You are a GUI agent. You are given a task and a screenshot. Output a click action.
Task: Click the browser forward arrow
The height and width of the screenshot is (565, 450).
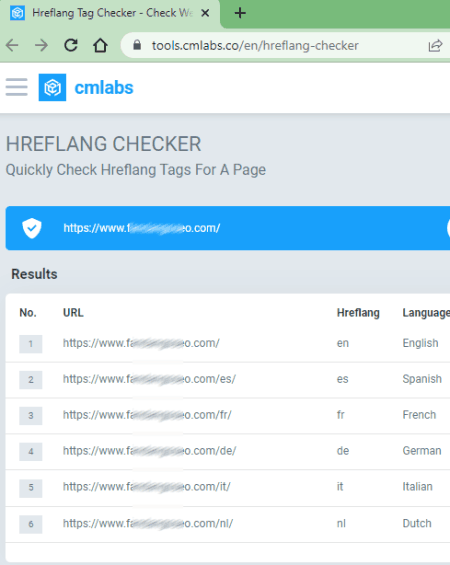point(41,45)
